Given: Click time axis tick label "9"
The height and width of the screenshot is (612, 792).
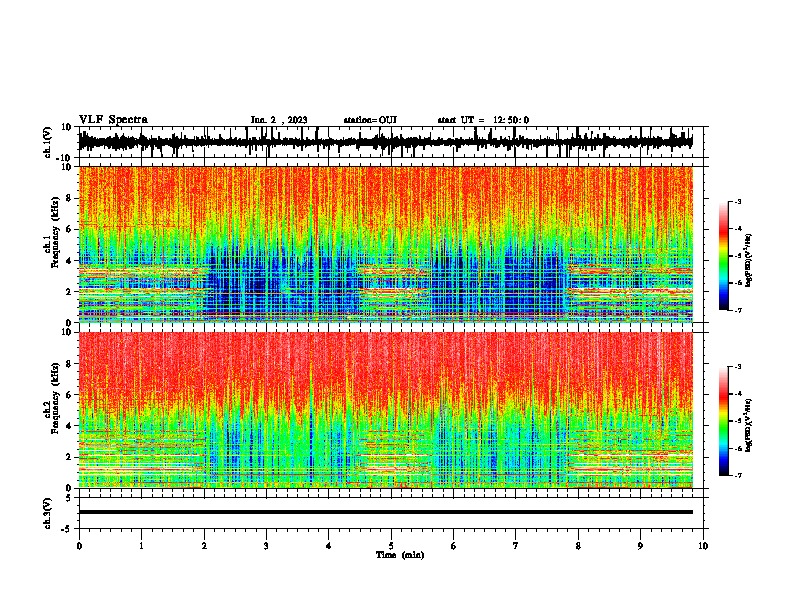Looking at the screenshot, I should point(640,546).
